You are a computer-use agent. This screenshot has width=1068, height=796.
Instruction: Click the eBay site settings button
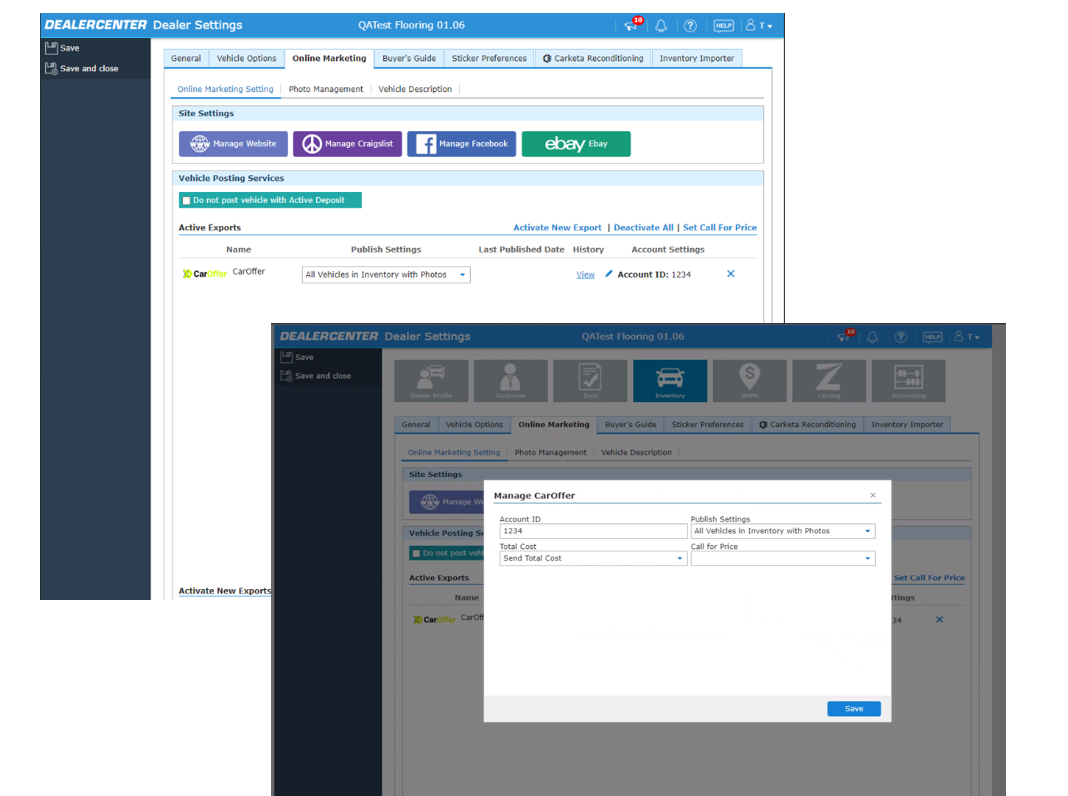[576, 144]
